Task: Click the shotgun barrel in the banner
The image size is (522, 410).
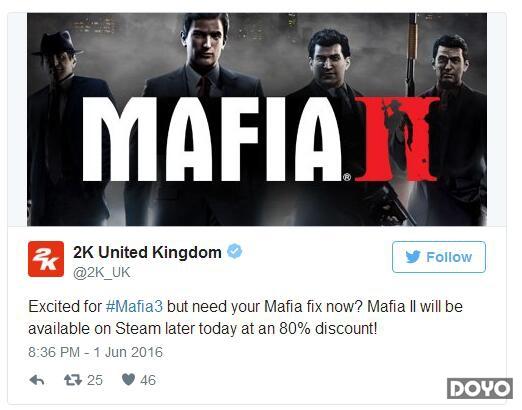Action: point(412,55)
